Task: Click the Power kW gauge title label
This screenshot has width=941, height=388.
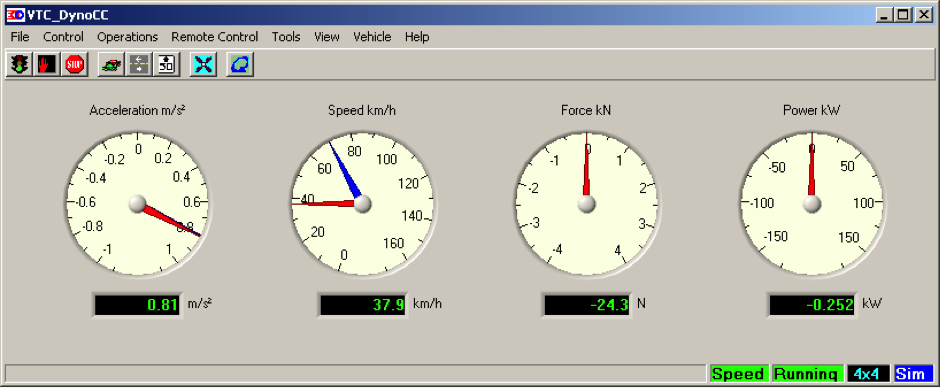Action: 811,110
